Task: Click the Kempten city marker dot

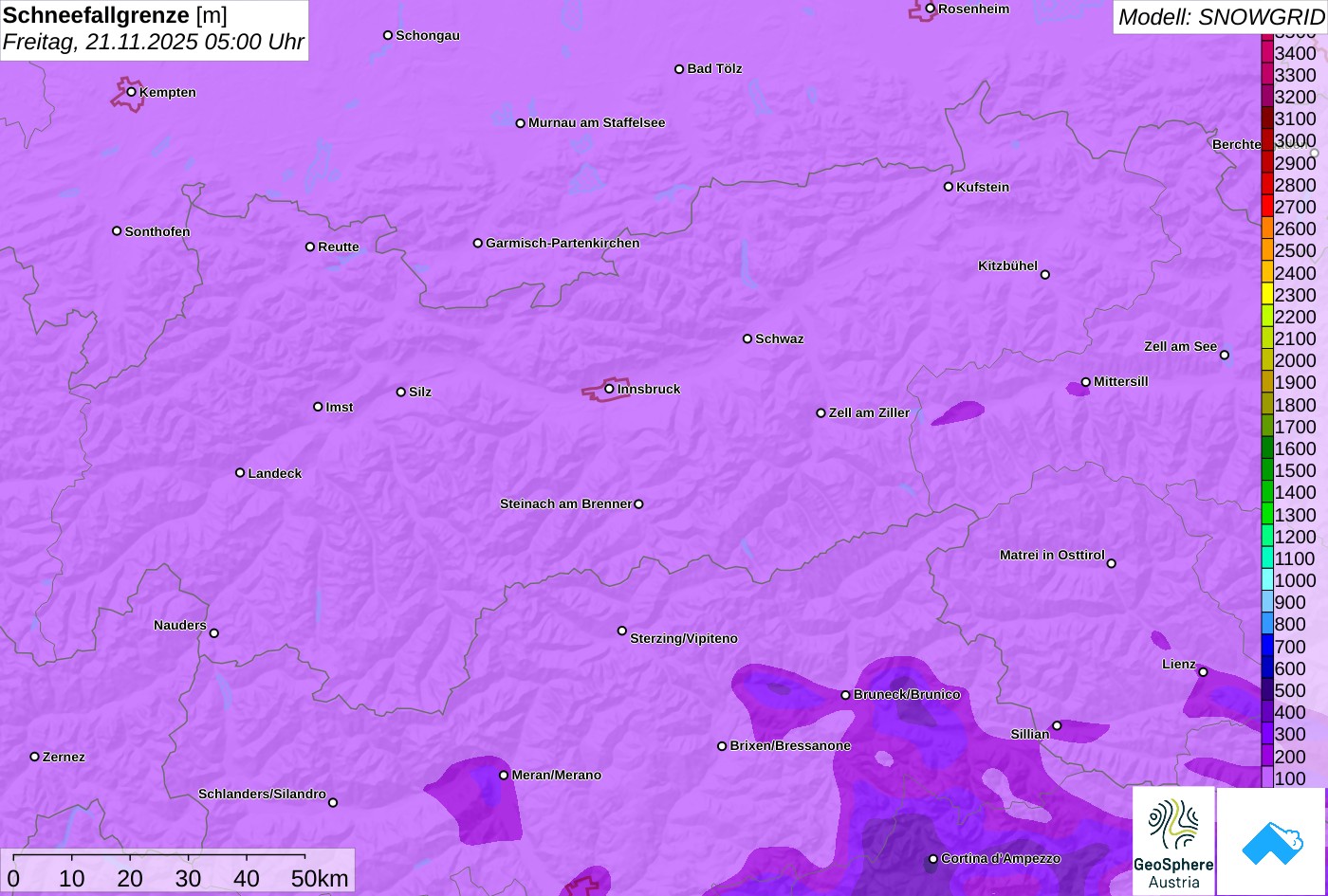Action: click(132, 91)
